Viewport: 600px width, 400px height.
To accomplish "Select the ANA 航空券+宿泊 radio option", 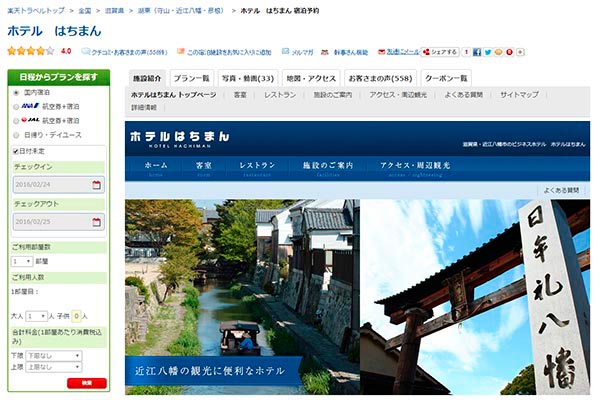I will [16, 106].
